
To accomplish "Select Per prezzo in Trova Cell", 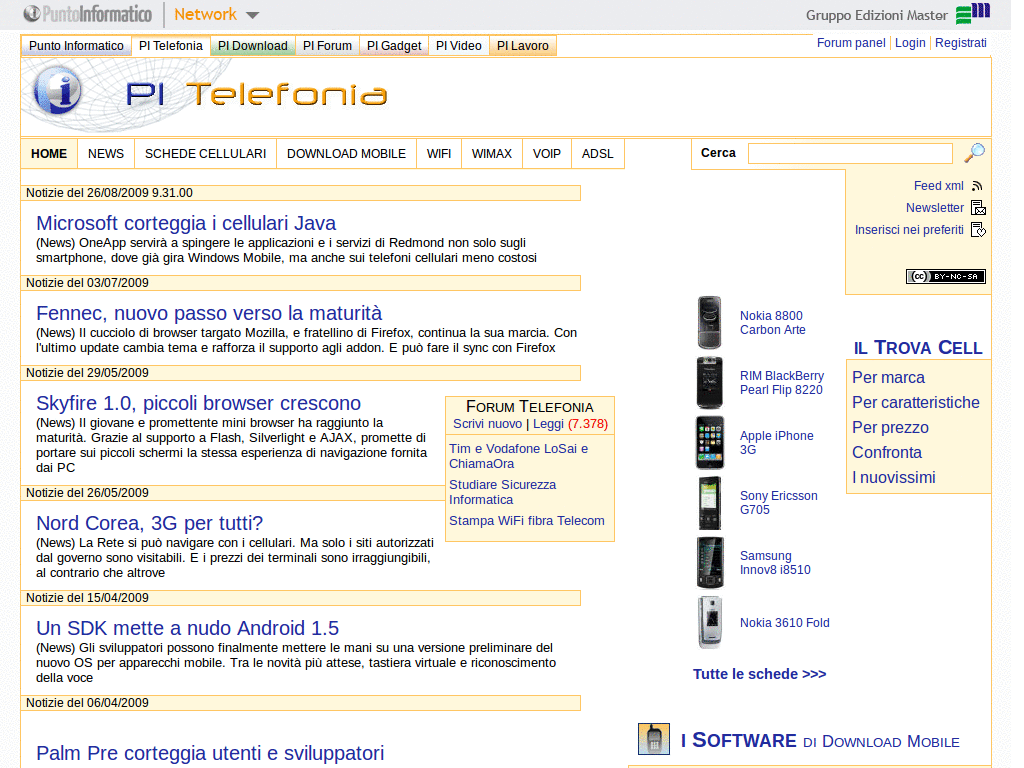I will [890, 427].
